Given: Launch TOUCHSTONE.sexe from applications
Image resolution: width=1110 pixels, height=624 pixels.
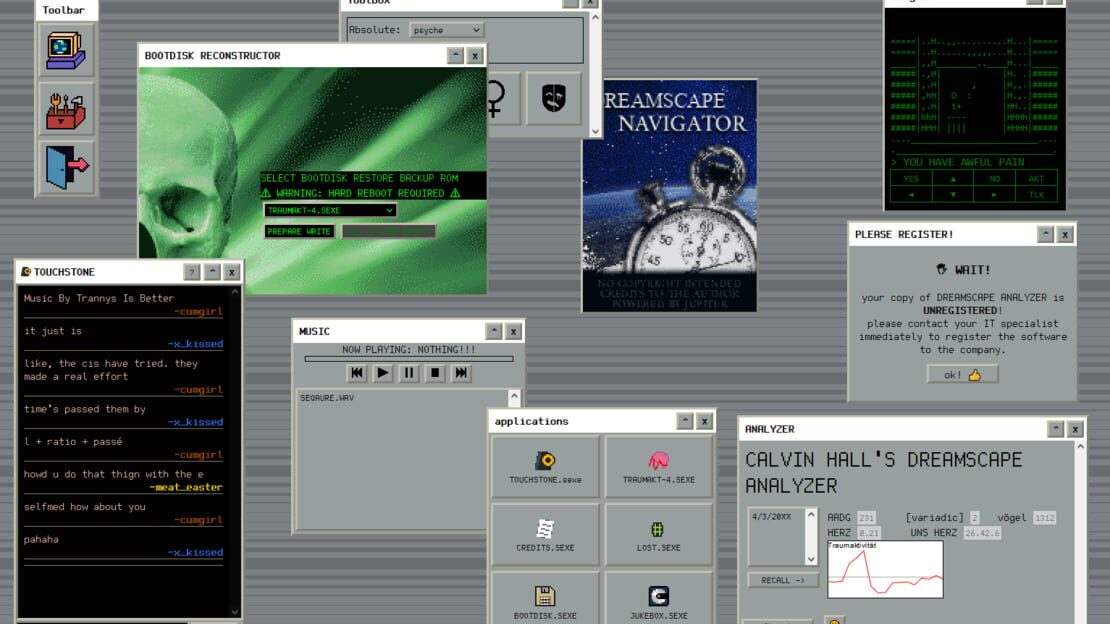Looking at the screenshot, I should coord(545,466).
